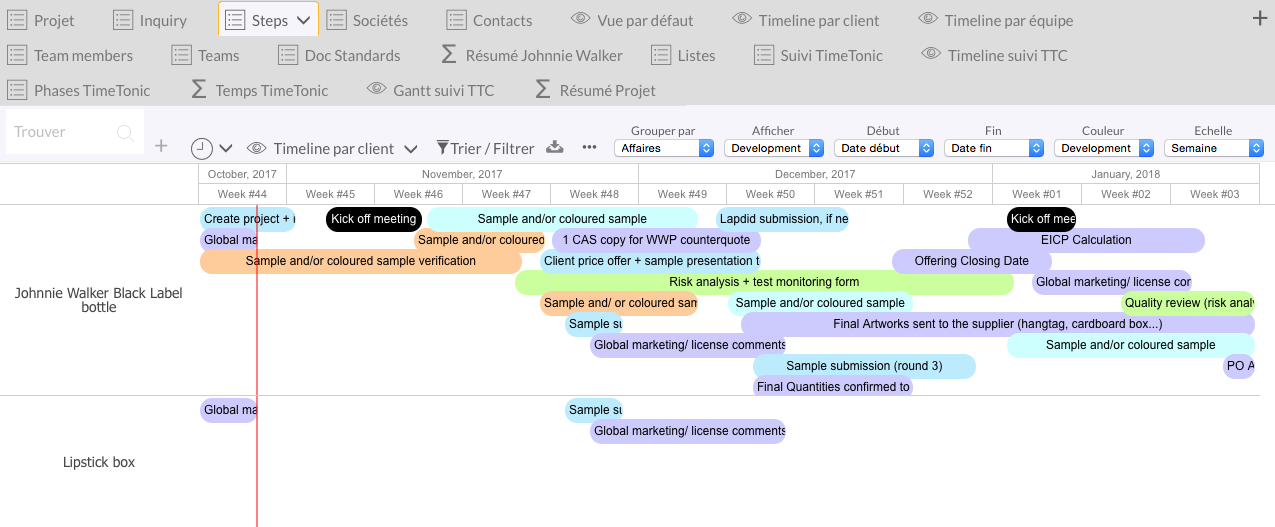Screen dimensions: 1275x527
Task: Open the Couleur Development dropdown
Action: (1104, 148)
